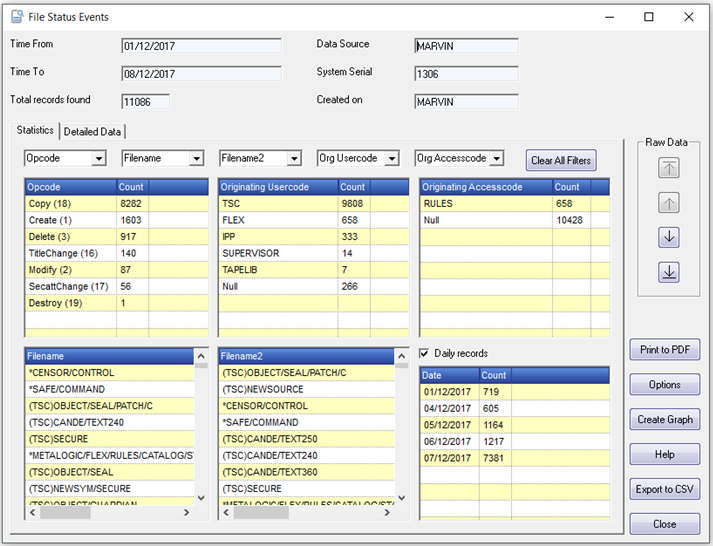The height and width of the screenshot is (546, 713).
Task: Select the SUPERVISOR usercode row
Action: point(314,253)
